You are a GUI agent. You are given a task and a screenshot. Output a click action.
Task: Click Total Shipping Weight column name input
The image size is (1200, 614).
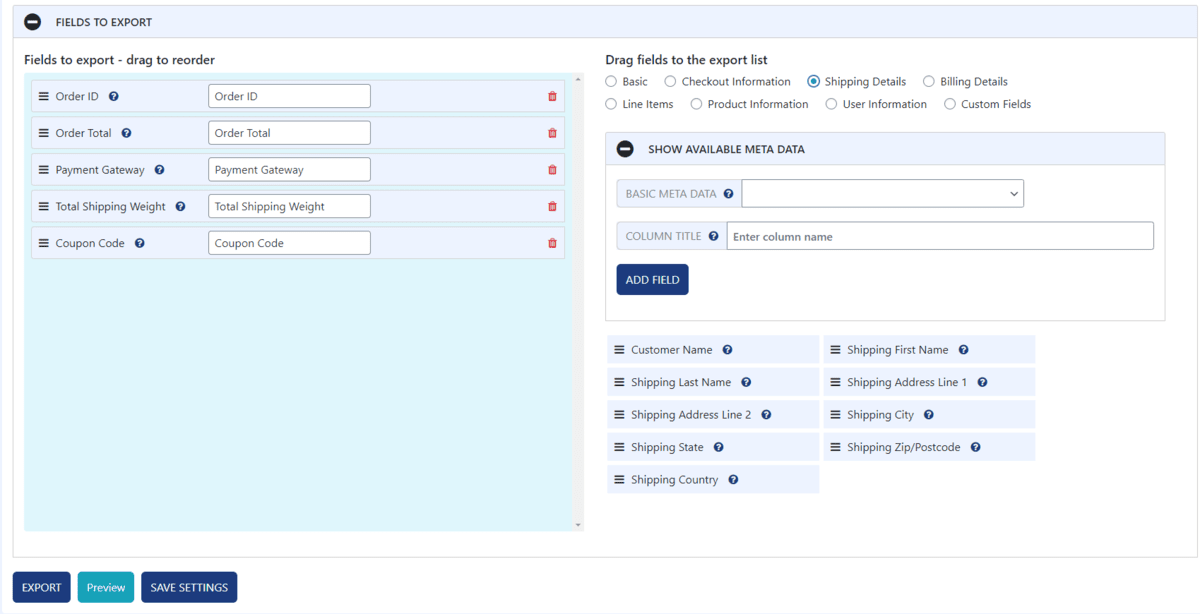pyautogui.click(x=289, y=206)
